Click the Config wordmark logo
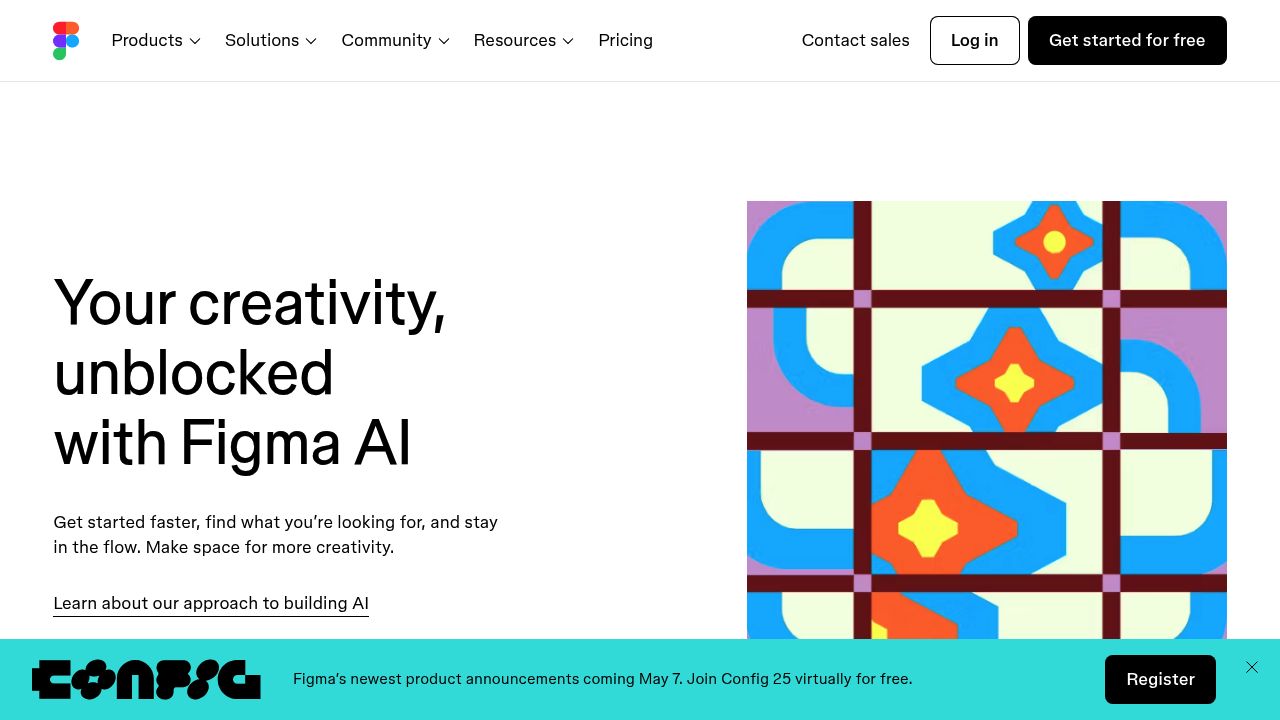 coord(146,680)
